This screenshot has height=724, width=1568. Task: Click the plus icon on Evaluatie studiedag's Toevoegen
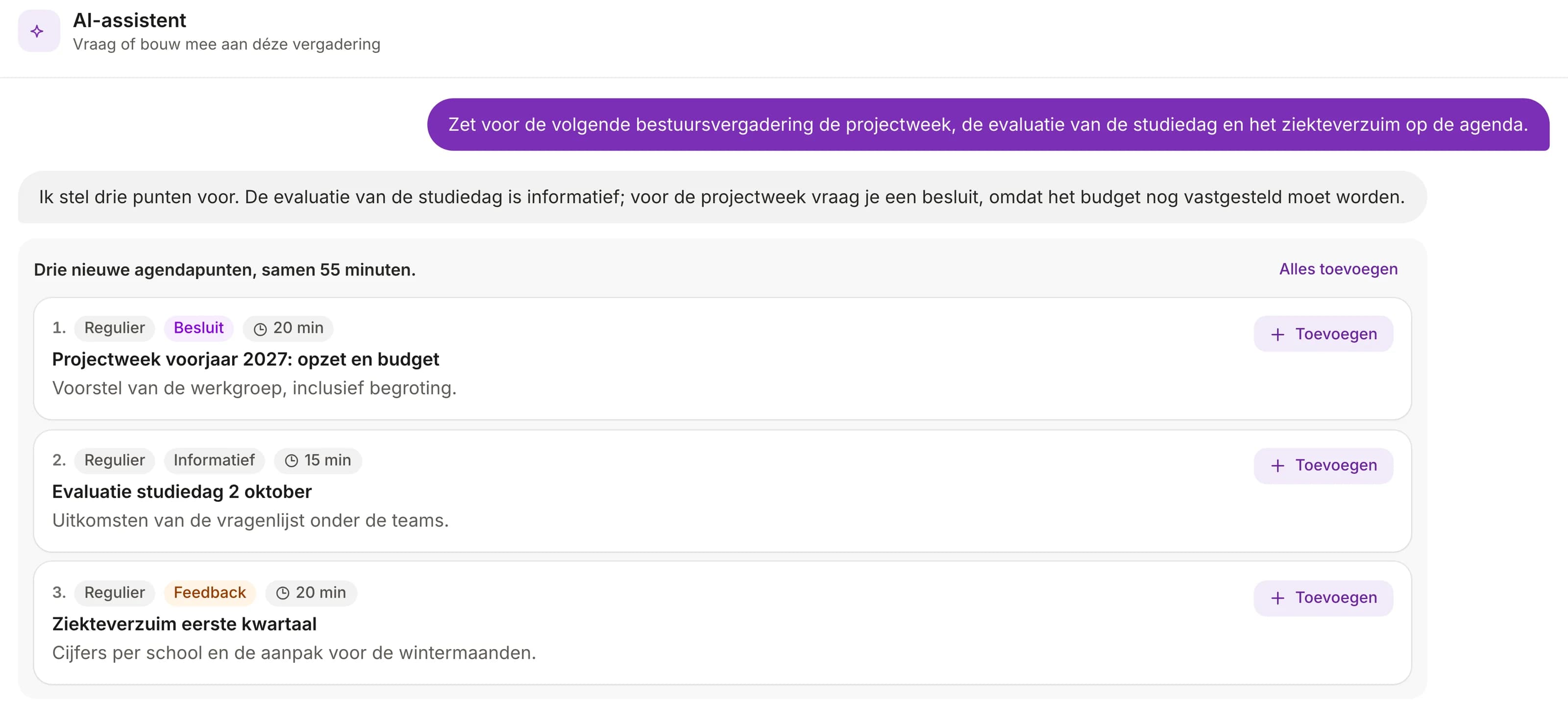tap(1277, 466)
